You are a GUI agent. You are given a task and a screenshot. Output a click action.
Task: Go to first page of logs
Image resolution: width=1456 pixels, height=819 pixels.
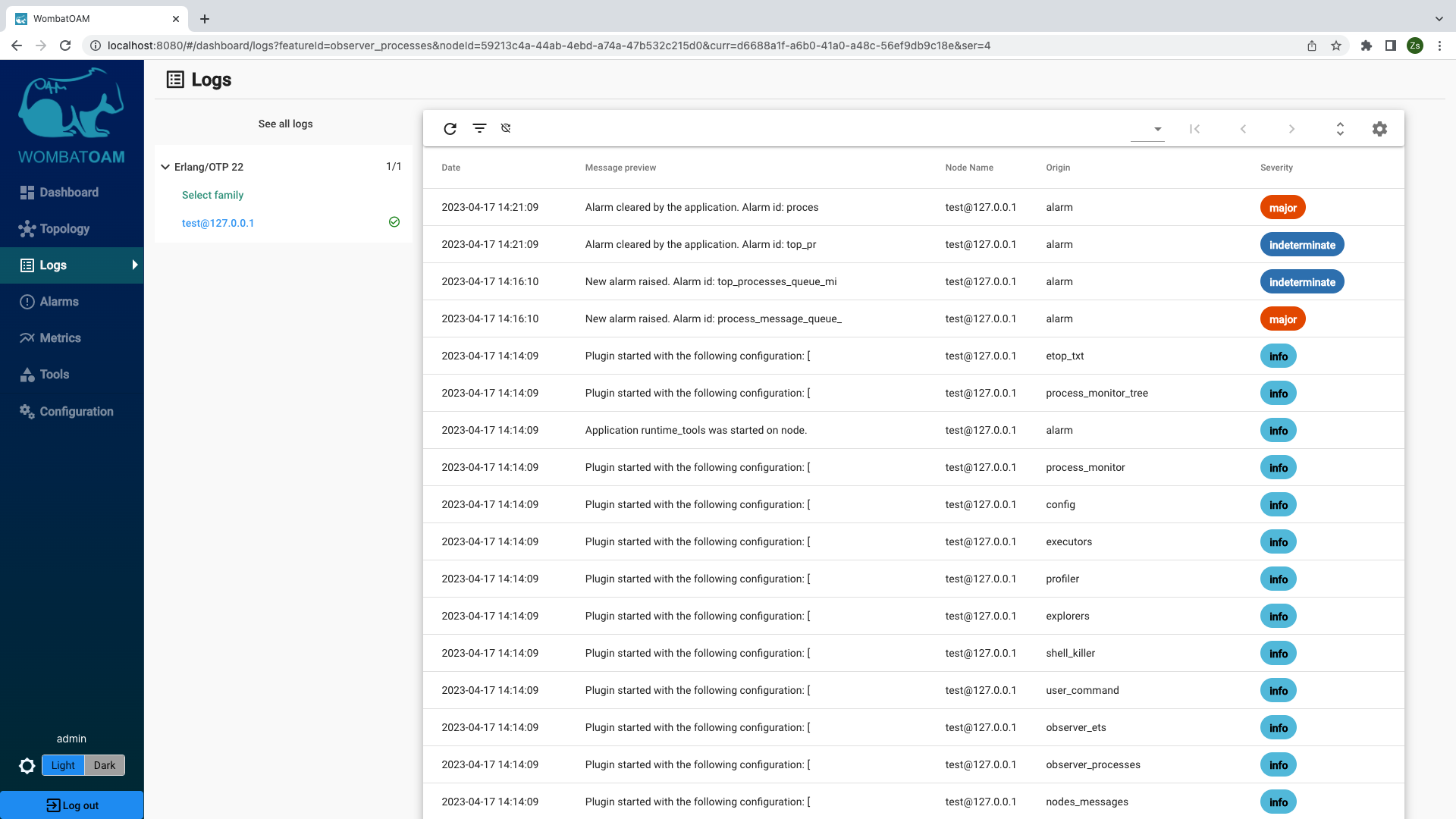[x=1194, y=129]
